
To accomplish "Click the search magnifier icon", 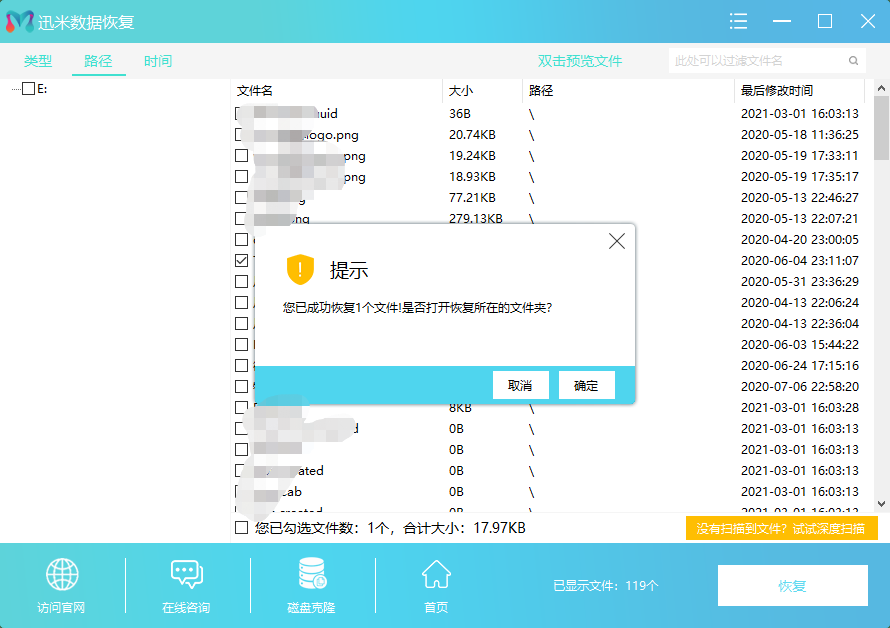I will click(853, 60).
